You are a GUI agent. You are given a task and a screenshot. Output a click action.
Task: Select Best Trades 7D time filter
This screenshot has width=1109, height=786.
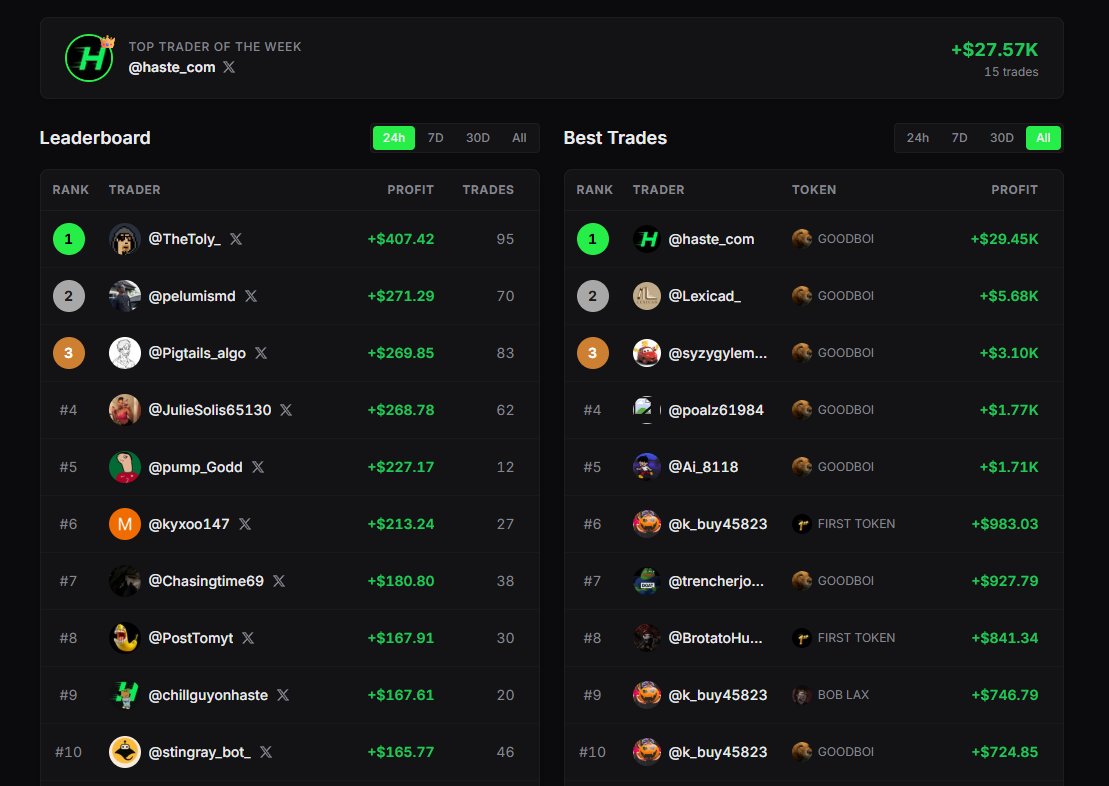960,138
